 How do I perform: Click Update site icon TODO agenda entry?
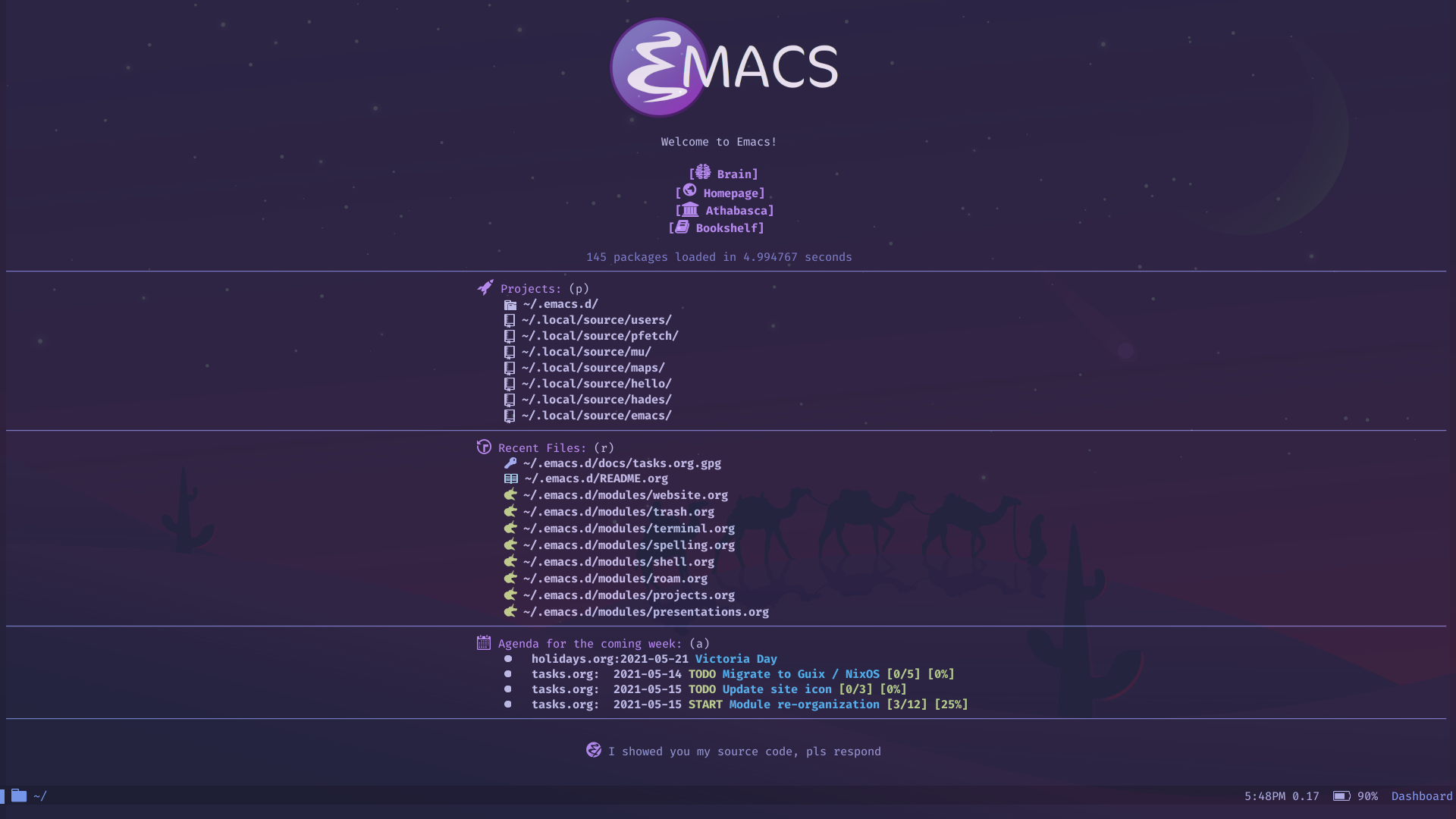coord(777,689)
